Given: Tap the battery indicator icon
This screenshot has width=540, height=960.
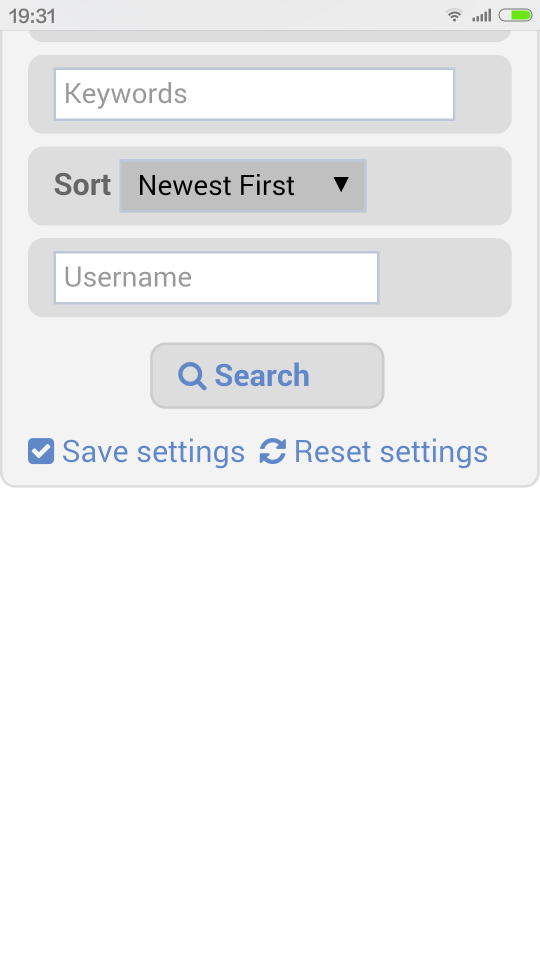Looking at the screenshot, I should point(515,15).
